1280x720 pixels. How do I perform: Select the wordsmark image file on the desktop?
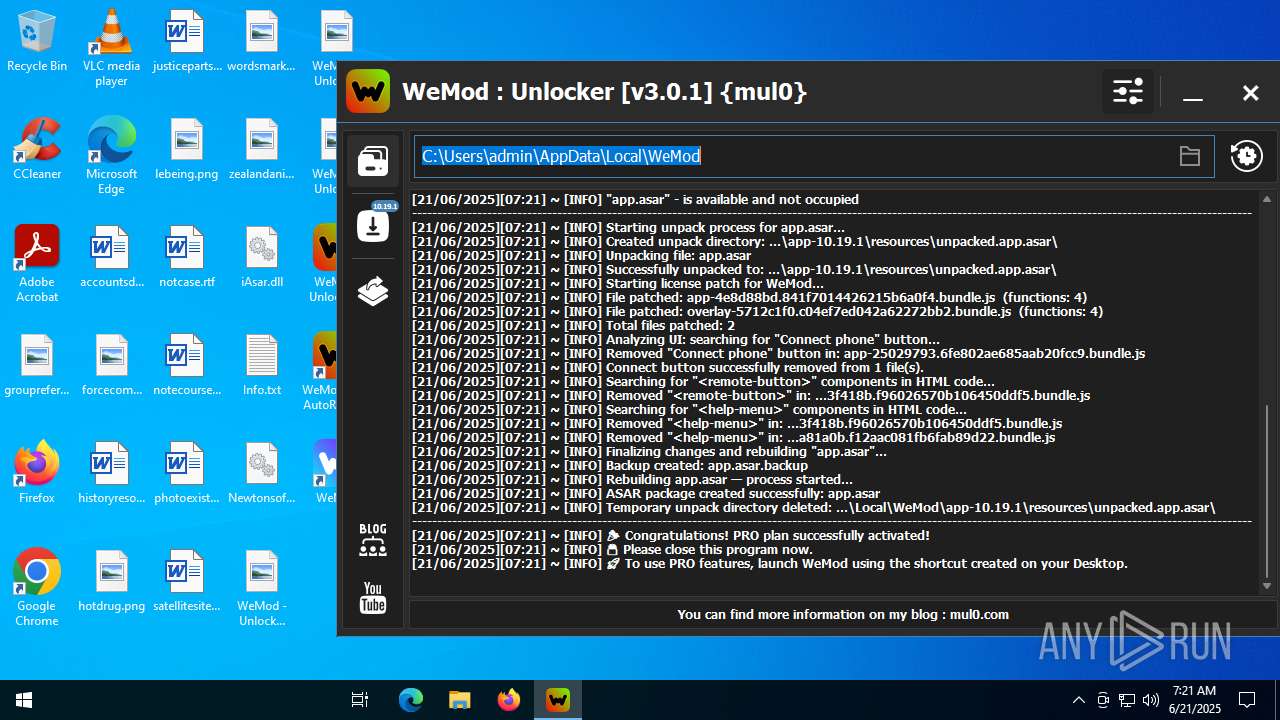pos(261,42)
